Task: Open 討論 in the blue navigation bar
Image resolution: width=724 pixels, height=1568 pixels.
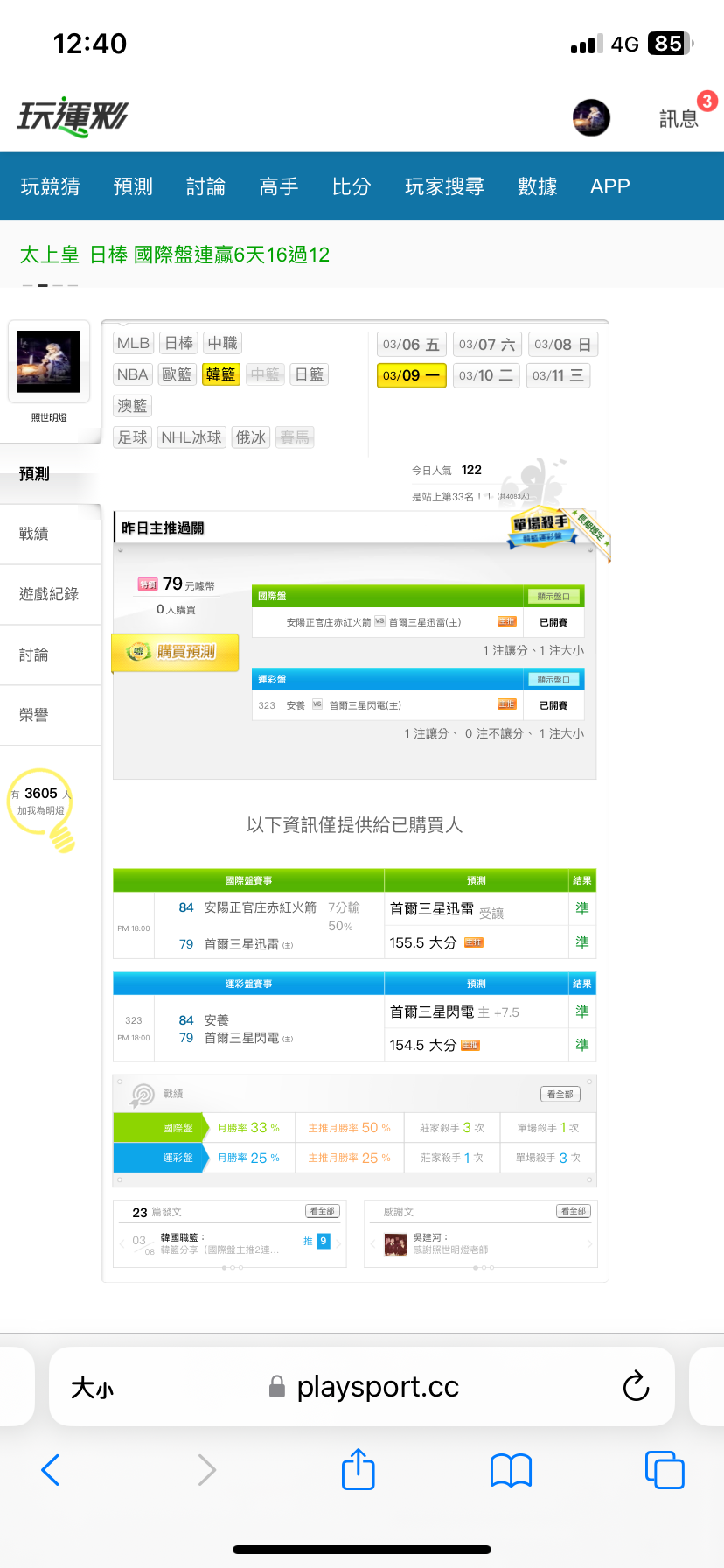Action: (x=205, y=186)
